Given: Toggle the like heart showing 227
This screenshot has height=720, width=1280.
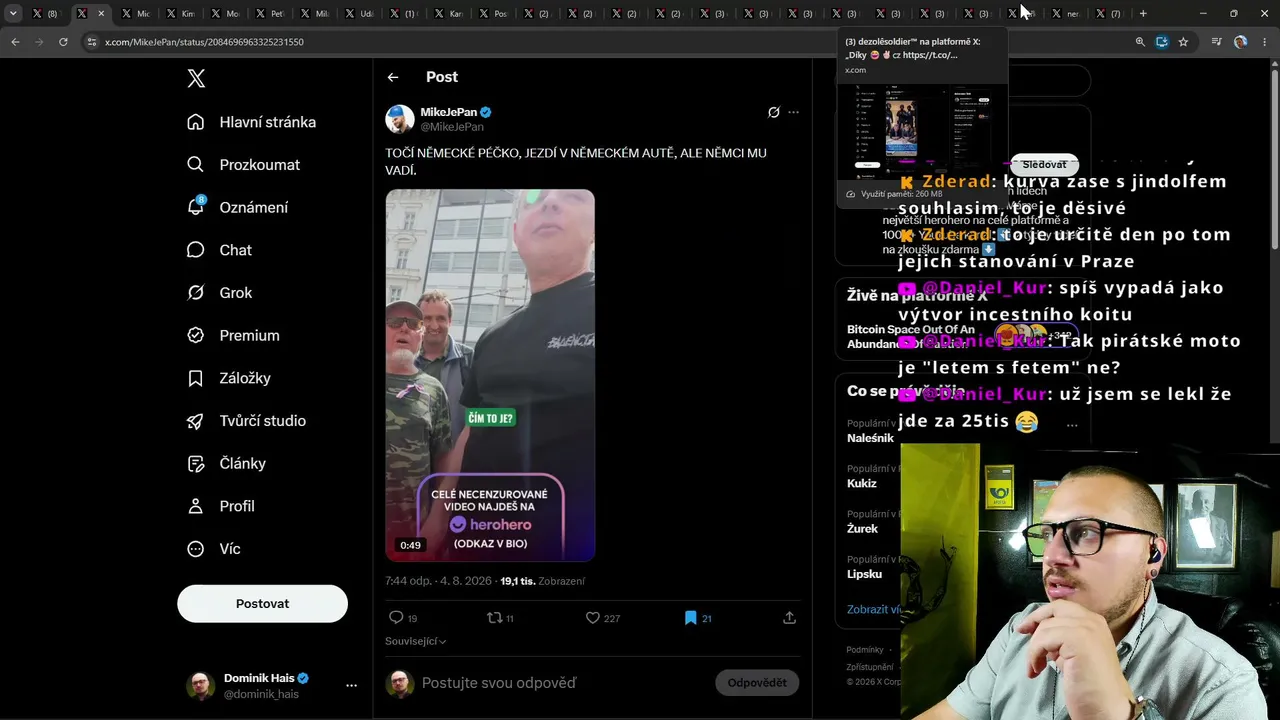Looking at the screenshot, I should pos(592,618).
